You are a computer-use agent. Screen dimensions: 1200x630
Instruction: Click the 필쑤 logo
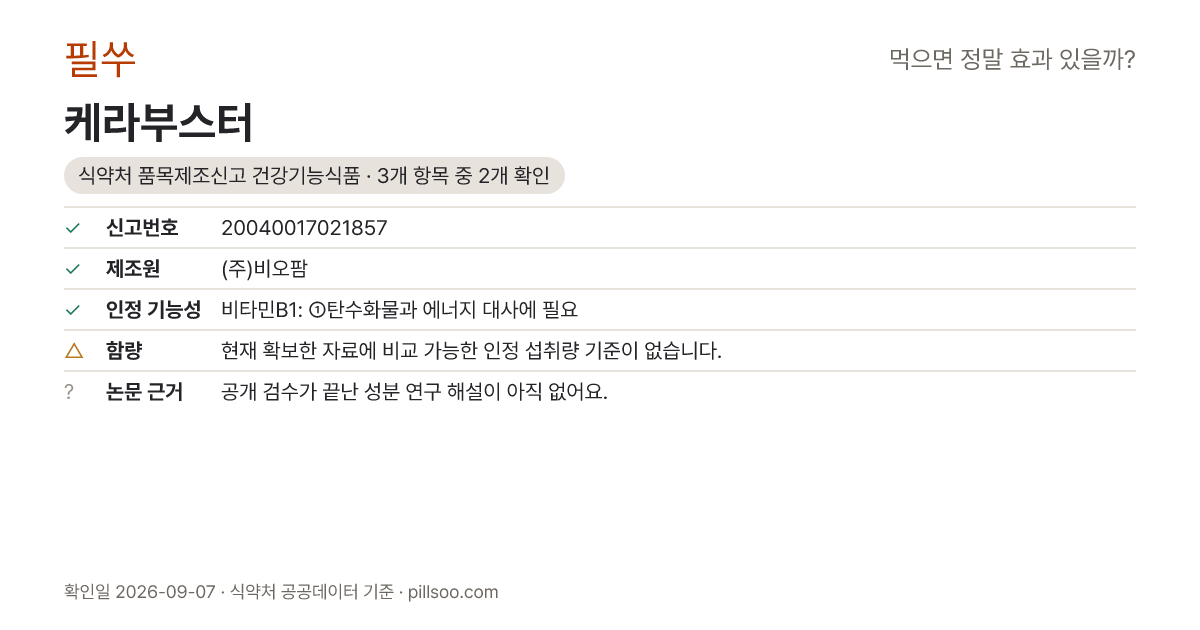(100, 59)
